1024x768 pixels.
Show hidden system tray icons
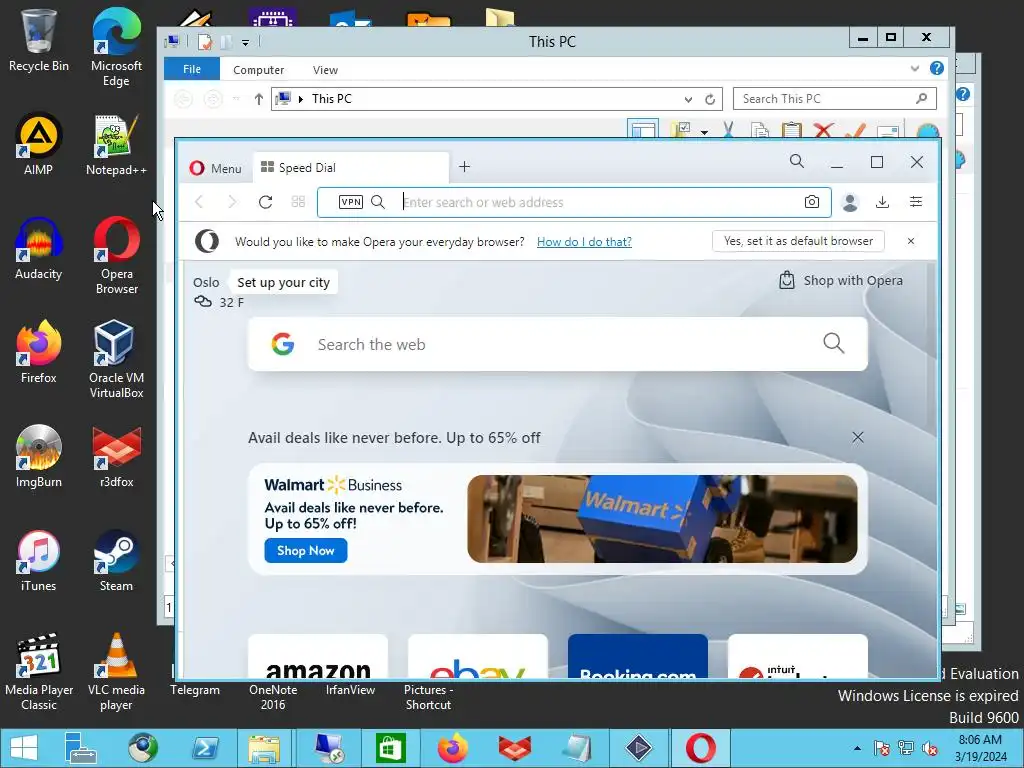pyautogui.click(x=857, y=748)
